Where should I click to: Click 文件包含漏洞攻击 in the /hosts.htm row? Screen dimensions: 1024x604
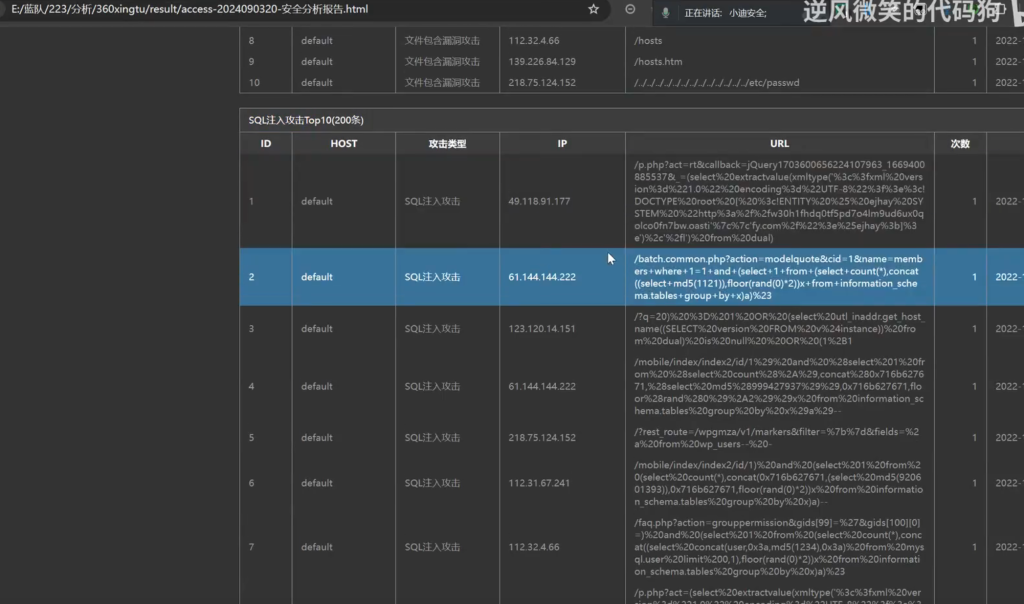tap(442, 61)
